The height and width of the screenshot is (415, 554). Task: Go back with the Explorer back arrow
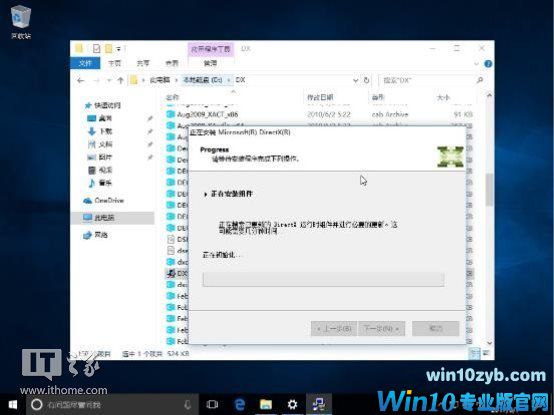(81, 81)
